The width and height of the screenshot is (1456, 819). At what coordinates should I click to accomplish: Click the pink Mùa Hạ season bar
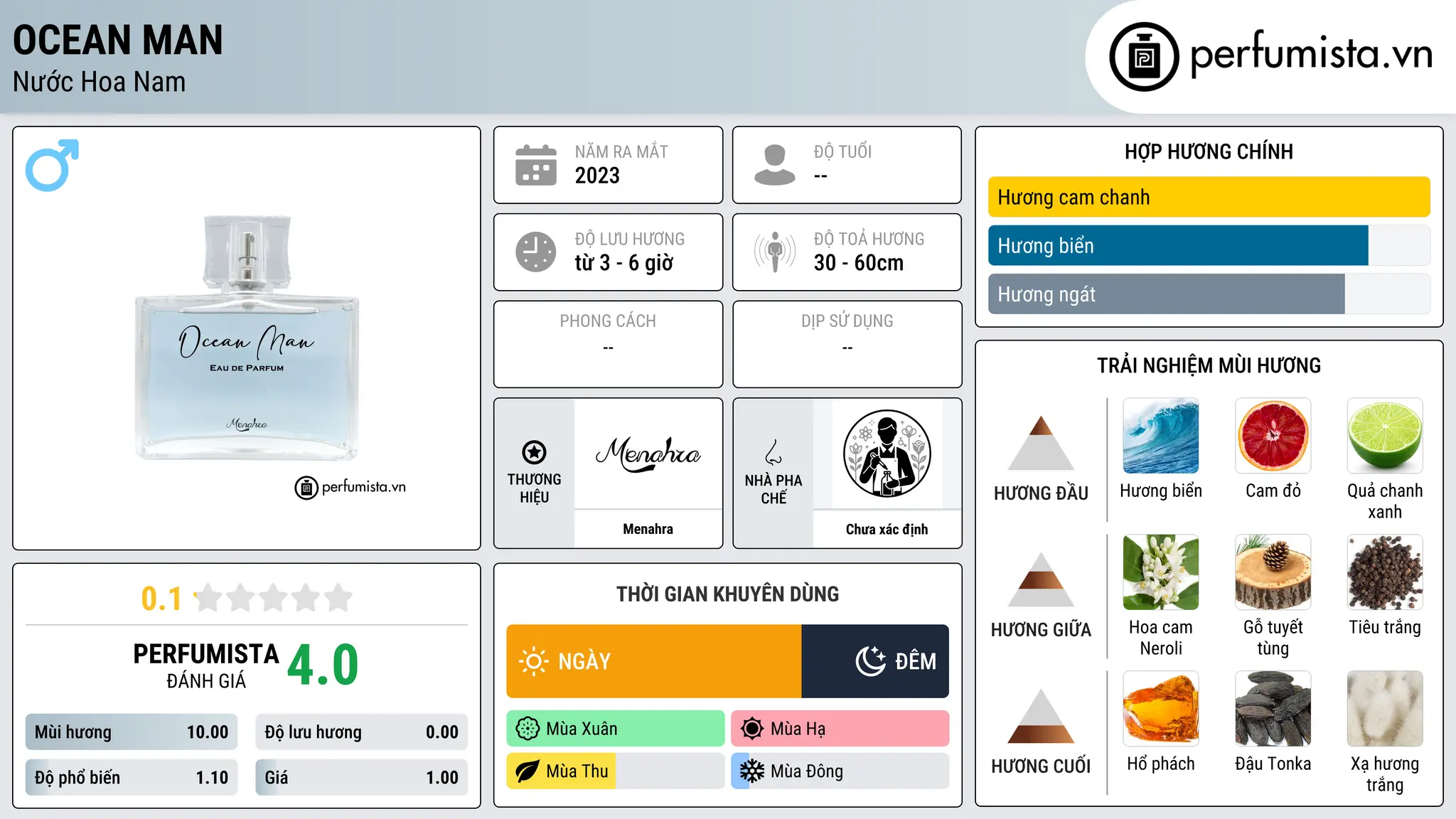click(x=840, y=729)
